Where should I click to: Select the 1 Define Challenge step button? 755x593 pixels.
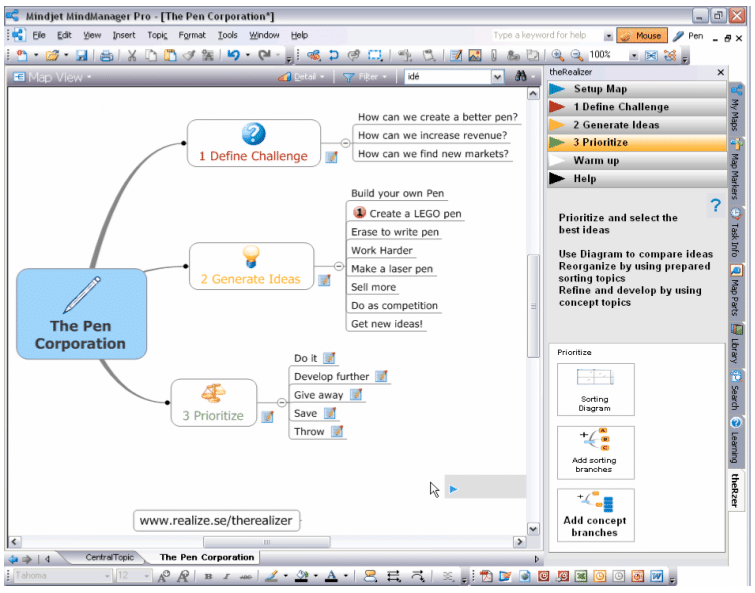click(637, 107)
